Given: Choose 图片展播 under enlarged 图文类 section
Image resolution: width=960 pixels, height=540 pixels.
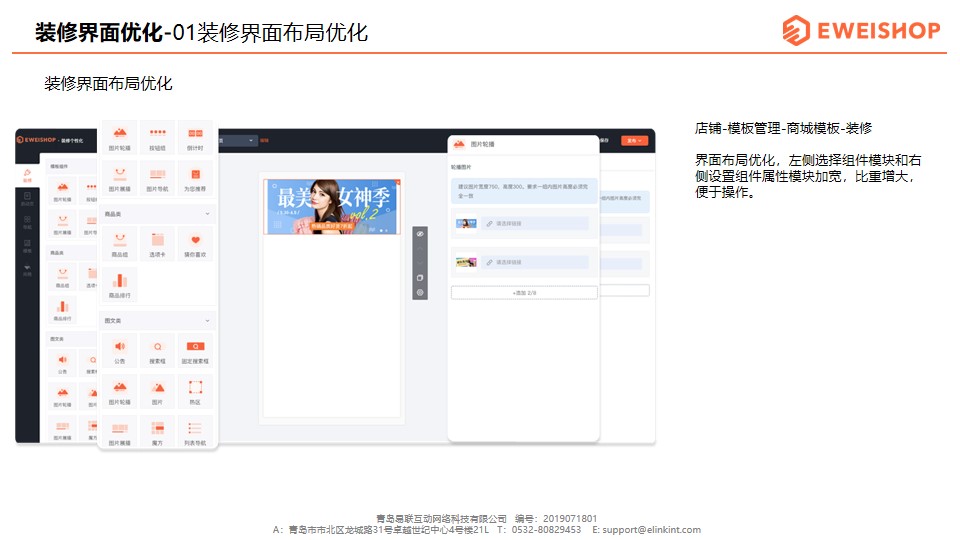Looking at the screenshot, I should point(120,432).
